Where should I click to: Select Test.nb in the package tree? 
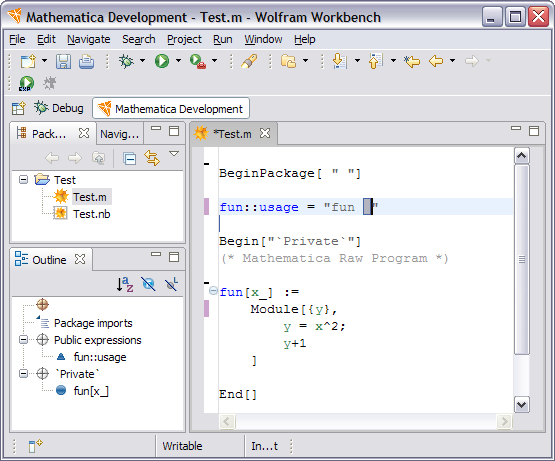pos(91,214)
